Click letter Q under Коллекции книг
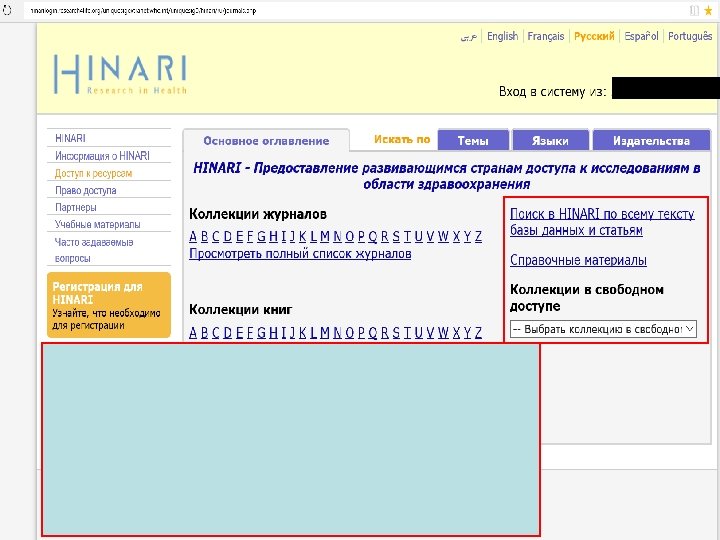 click(372, 332)
